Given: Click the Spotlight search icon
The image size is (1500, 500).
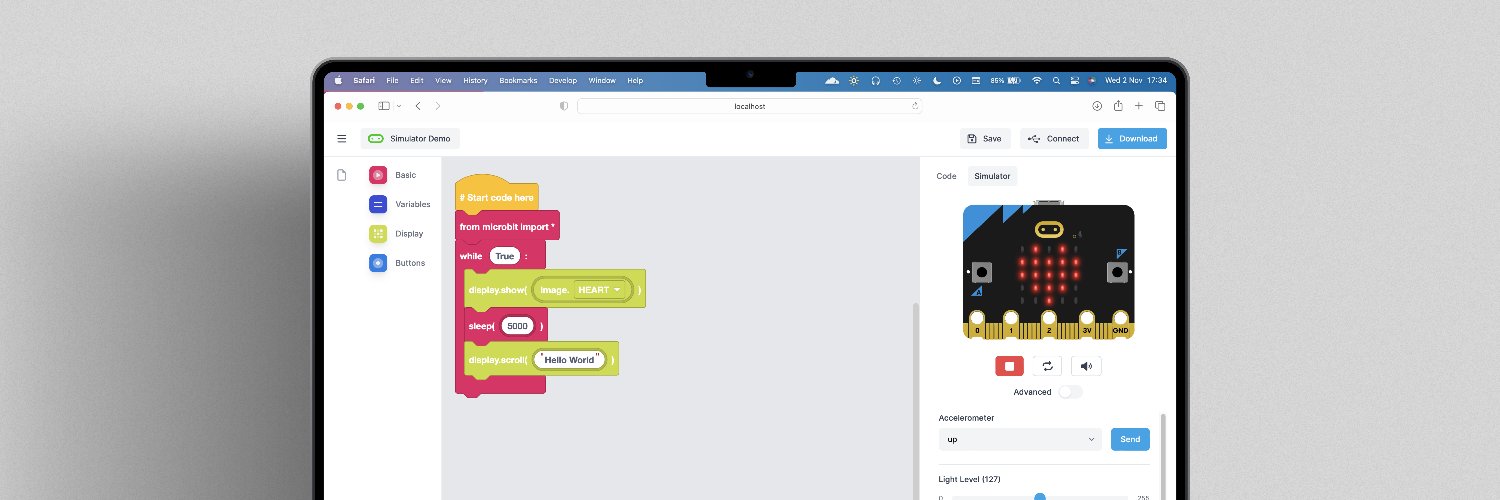Looking at the screenshot, I should pos(1057,80).
